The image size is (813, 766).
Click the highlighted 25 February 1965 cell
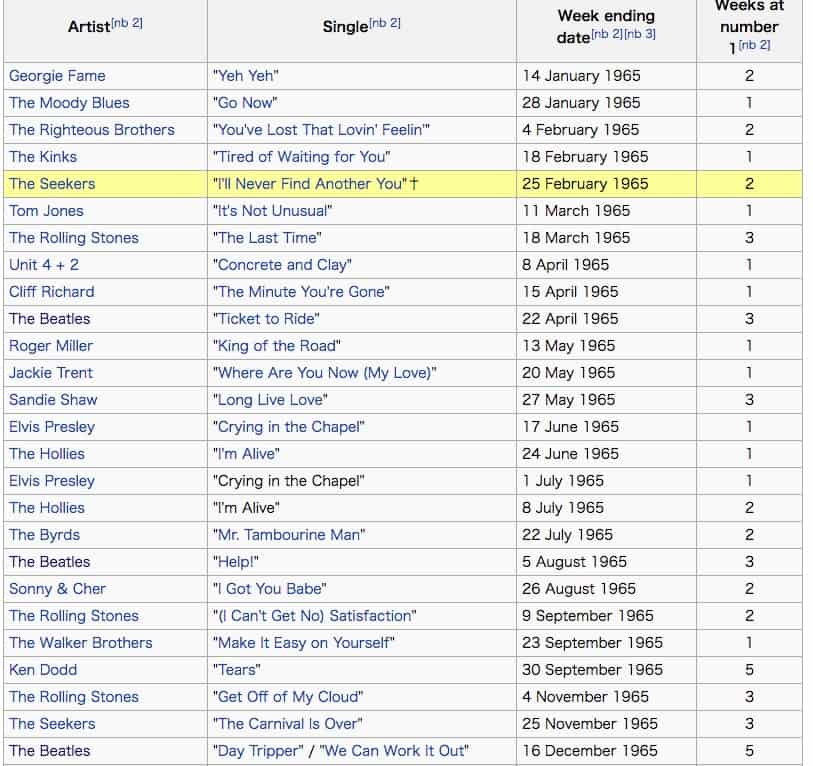(585, 184)
